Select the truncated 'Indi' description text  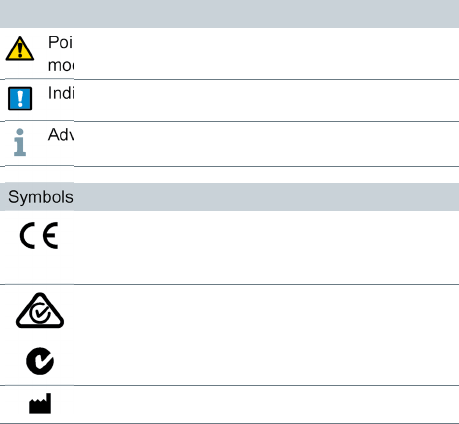click(x=61, y=93)
